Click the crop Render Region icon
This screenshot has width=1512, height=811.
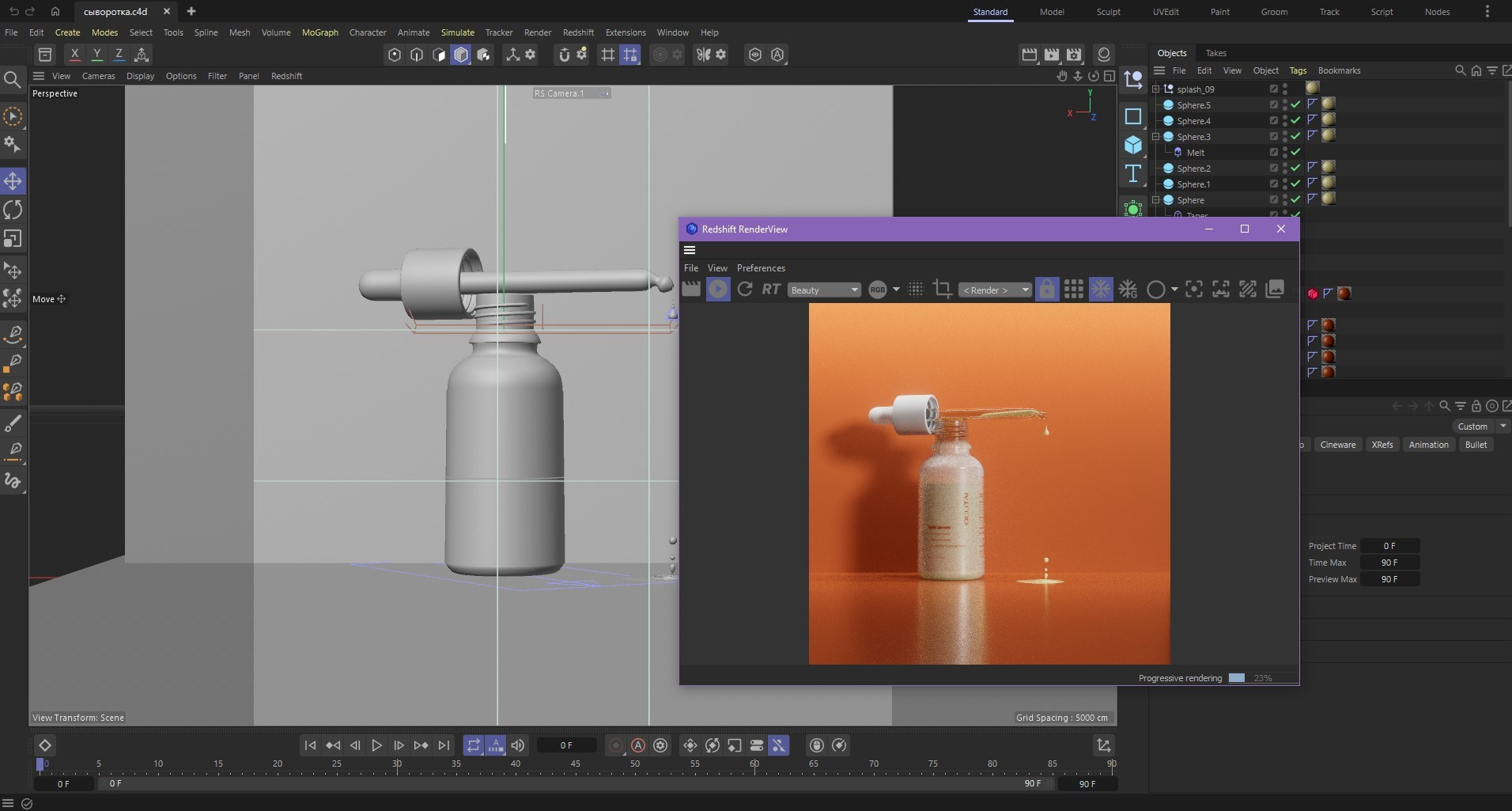(x=942, y=290)
